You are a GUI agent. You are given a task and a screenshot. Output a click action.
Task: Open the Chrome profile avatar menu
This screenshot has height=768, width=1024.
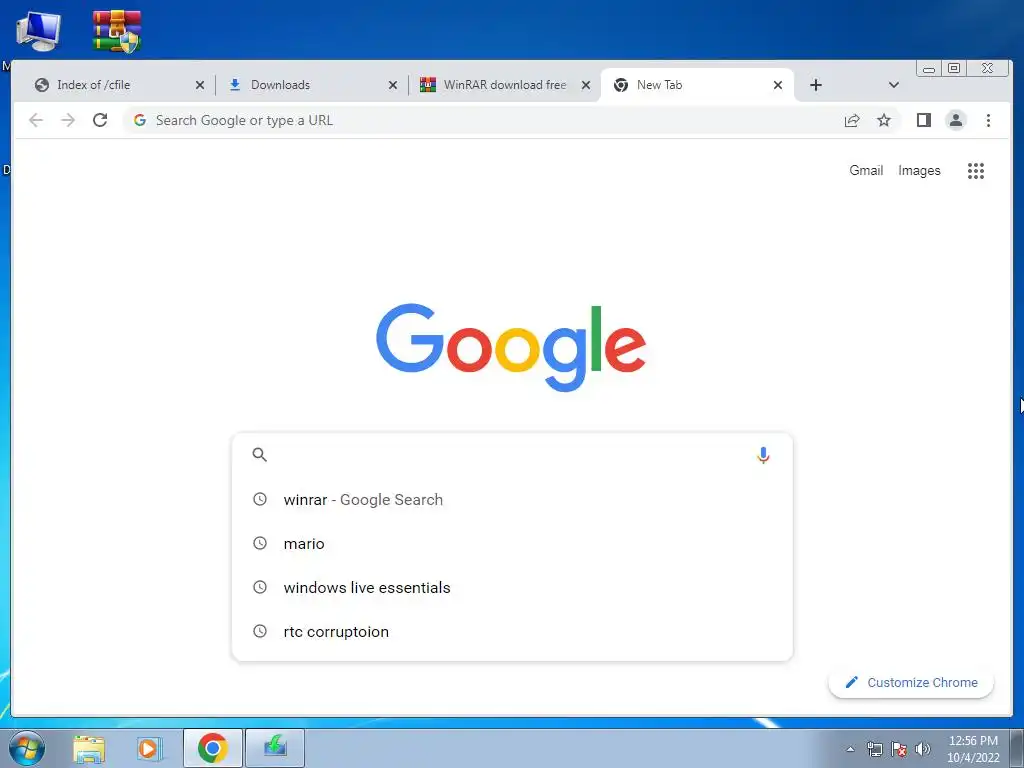click(955, 120)
